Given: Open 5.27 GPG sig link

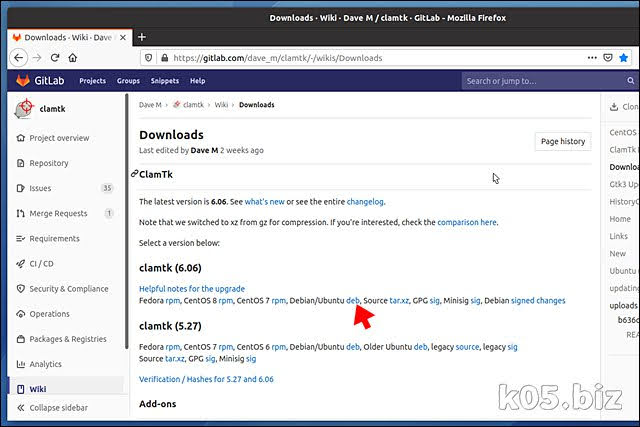Looking at the screenshot, I should (x=210, y=359).
